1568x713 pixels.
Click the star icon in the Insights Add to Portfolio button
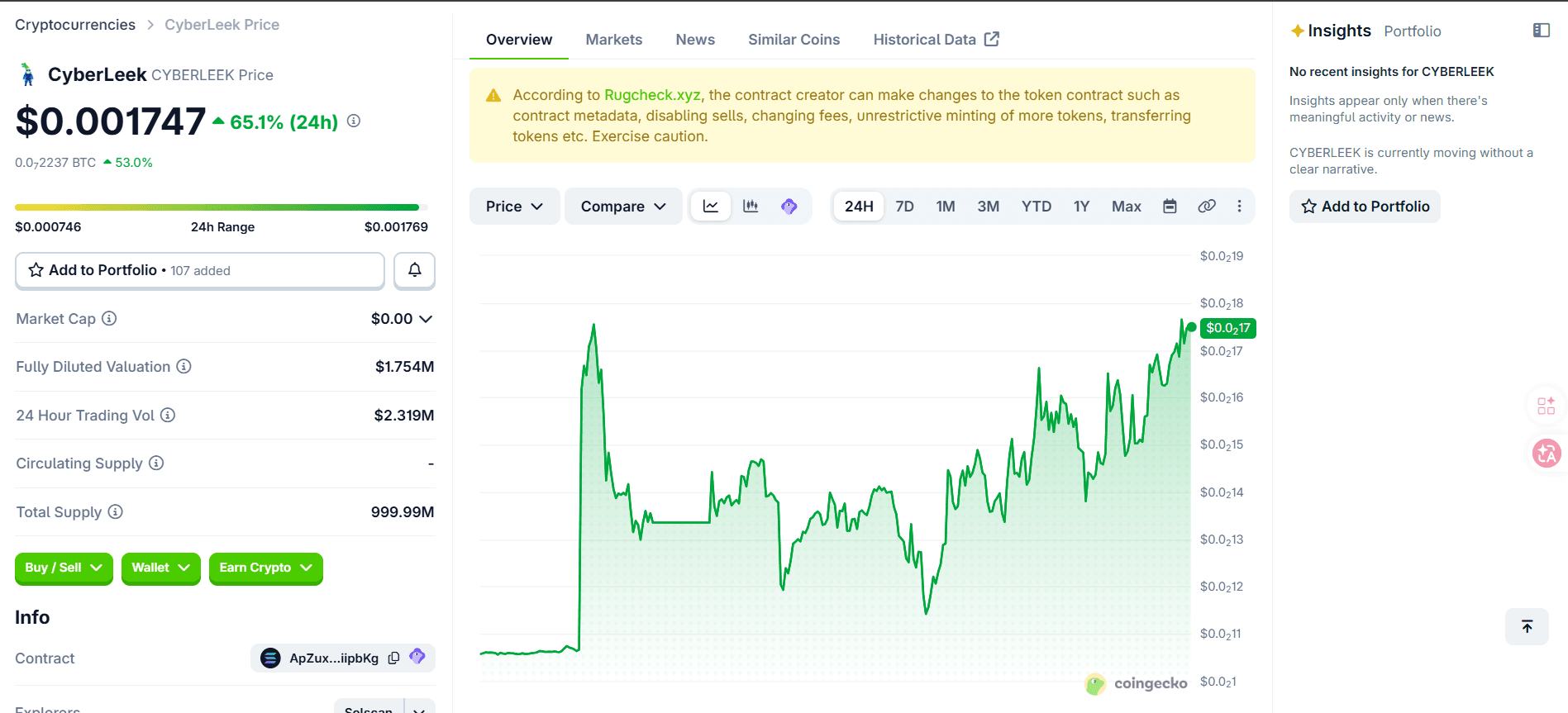click(1309, 206)
